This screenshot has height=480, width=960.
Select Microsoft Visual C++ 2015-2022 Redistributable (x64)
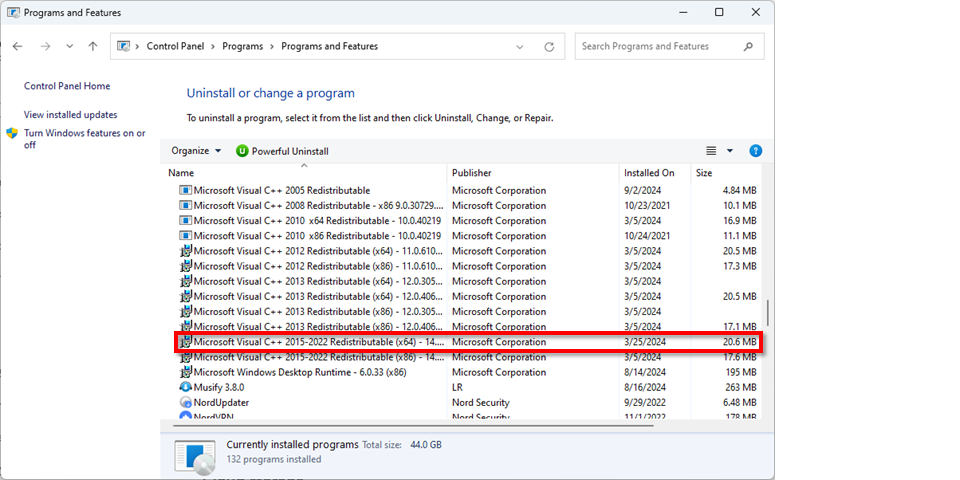click(x=318, y=342)
